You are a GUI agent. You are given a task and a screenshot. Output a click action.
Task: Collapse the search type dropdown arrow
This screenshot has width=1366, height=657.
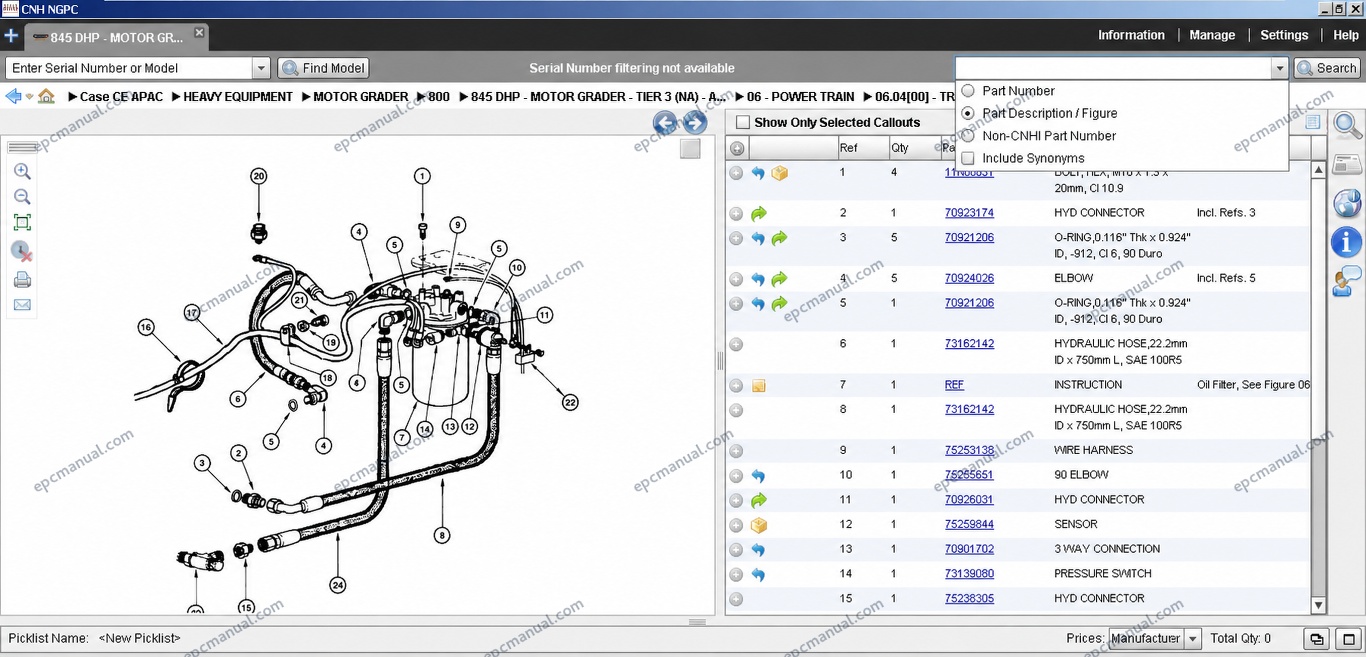(1279, 68)
